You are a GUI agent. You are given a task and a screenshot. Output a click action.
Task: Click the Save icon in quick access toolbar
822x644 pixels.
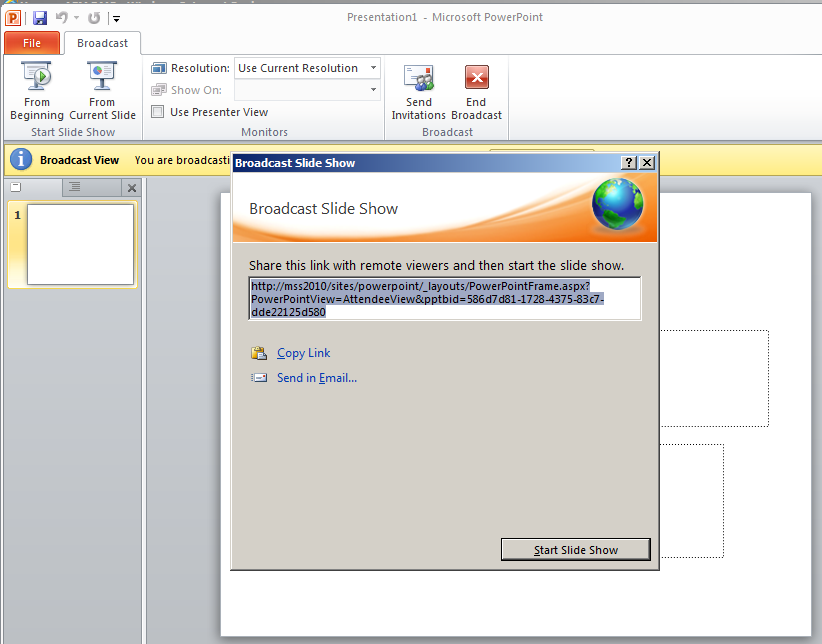click(x=40, y=18)
